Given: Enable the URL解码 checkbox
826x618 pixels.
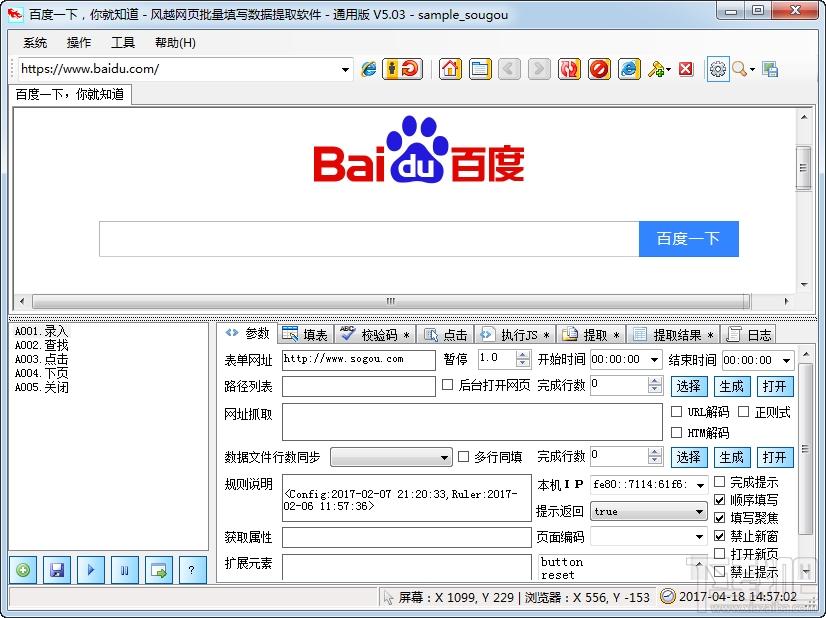Looking at the screenshot, I should click(x=677, y=412).
